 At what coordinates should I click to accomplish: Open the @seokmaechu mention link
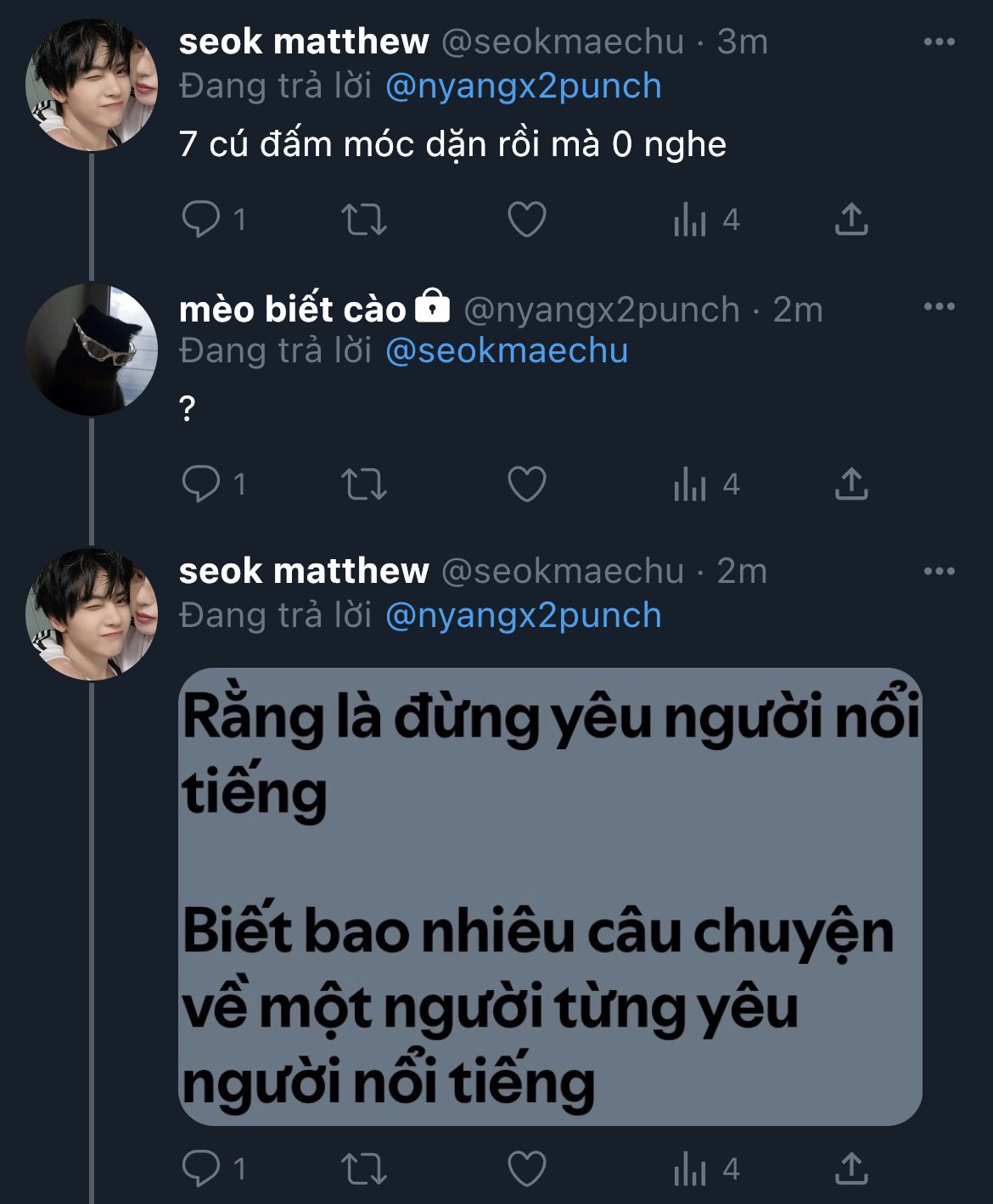[507, 351]
